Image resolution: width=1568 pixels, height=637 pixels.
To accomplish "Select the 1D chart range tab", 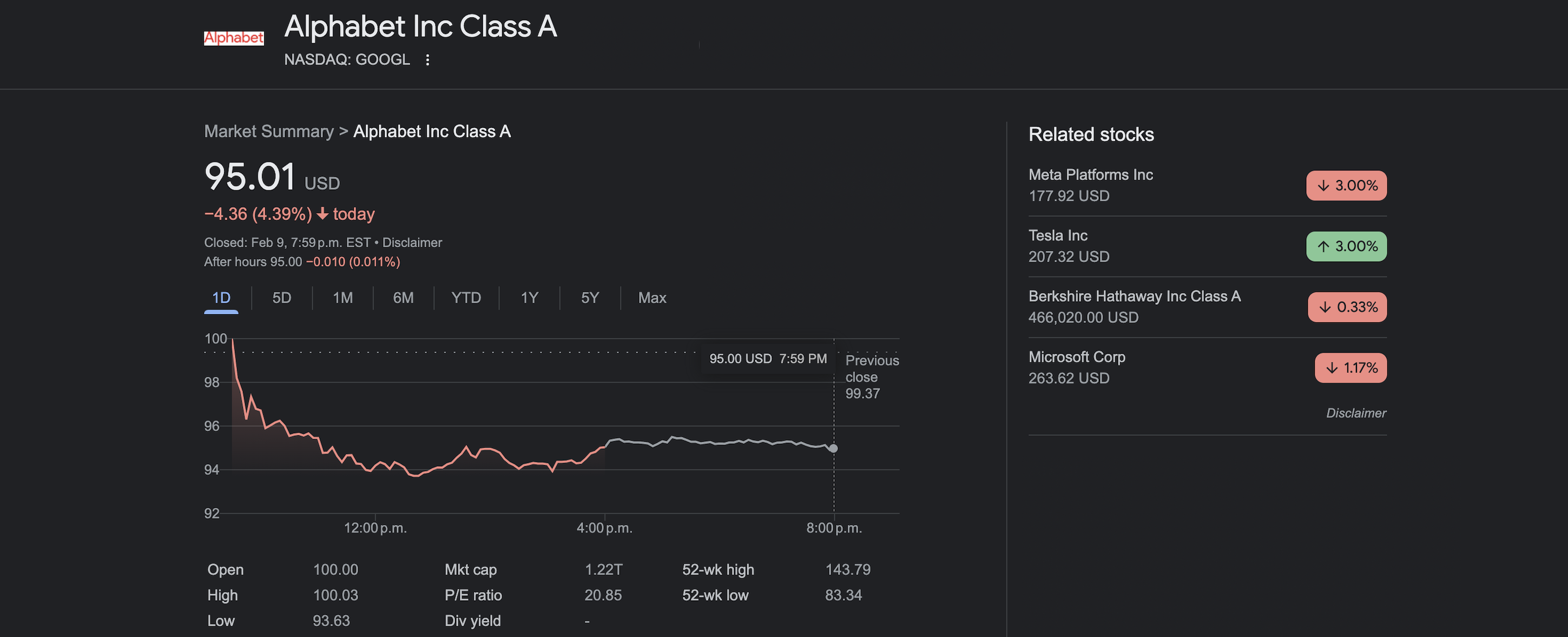I will pyautogui.click(x=221, y=298).
